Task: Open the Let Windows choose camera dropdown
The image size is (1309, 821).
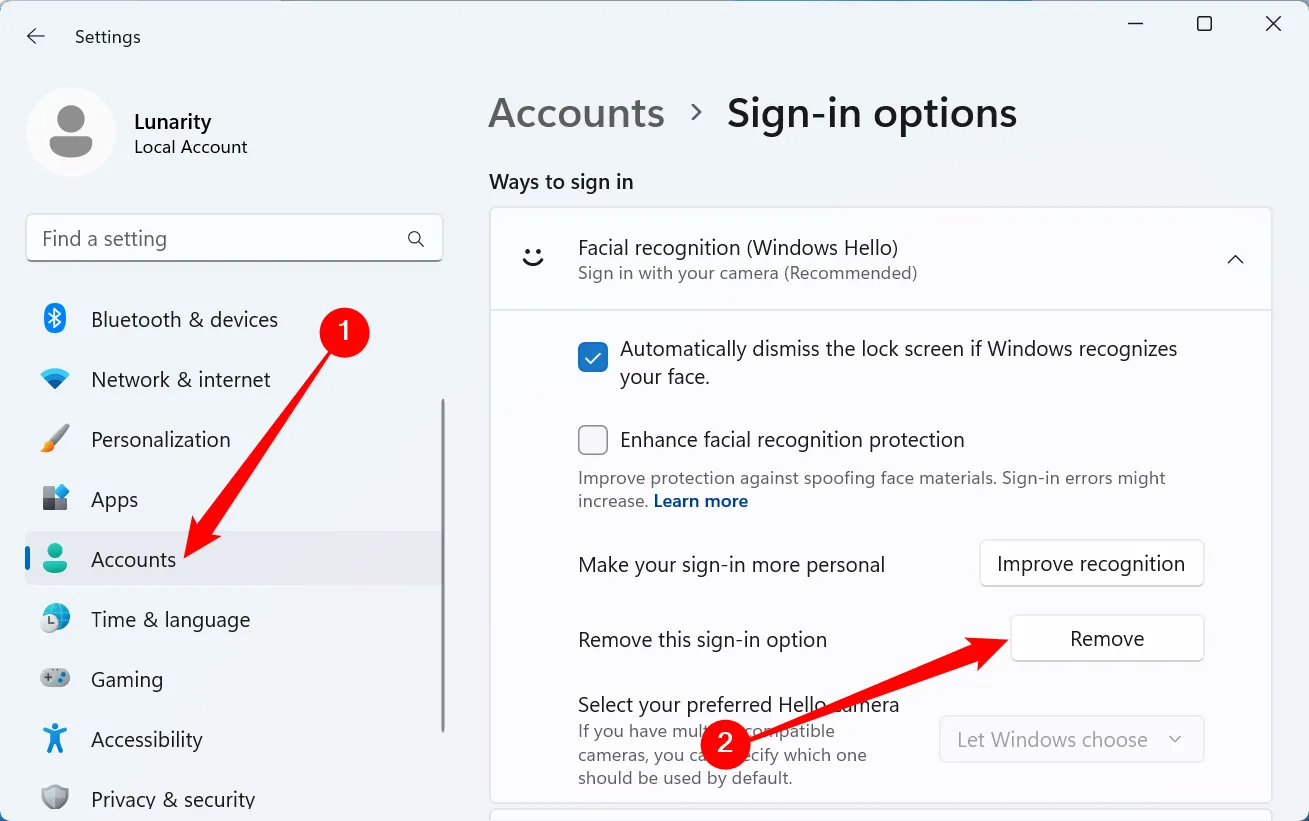Action: coord(1071,739)
